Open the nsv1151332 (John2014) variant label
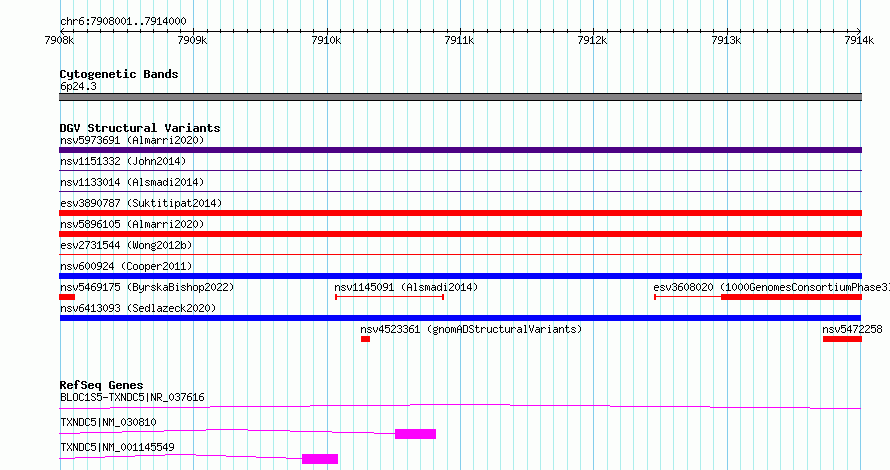 (x=123, y=161)
